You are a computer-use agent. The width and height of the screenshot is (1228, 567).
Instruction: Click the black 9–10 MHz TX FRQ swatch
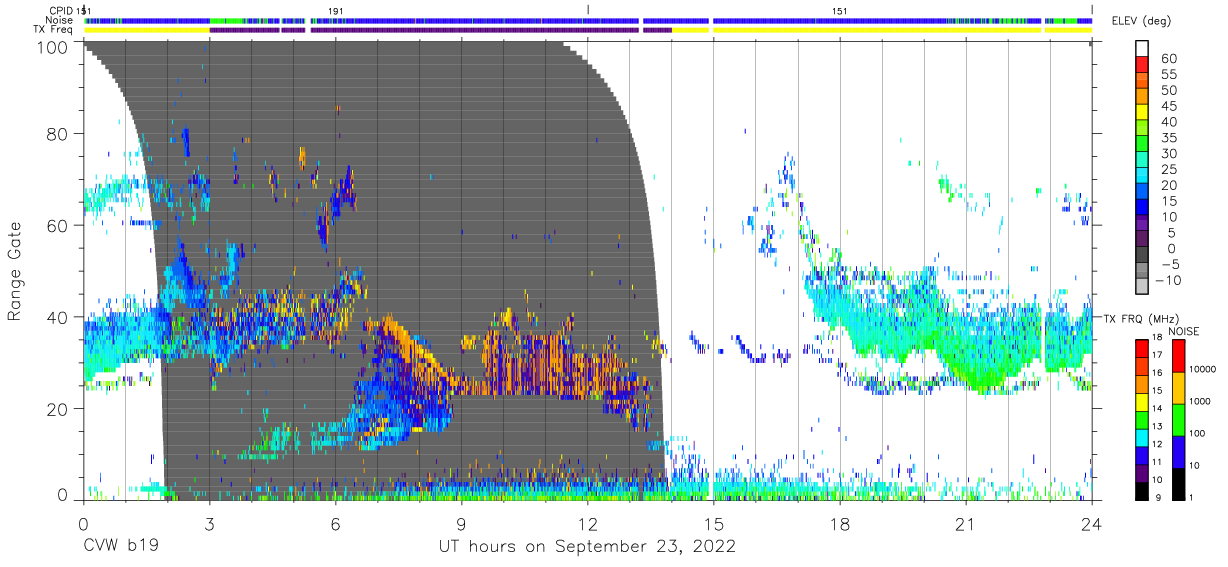(1141, 491)
